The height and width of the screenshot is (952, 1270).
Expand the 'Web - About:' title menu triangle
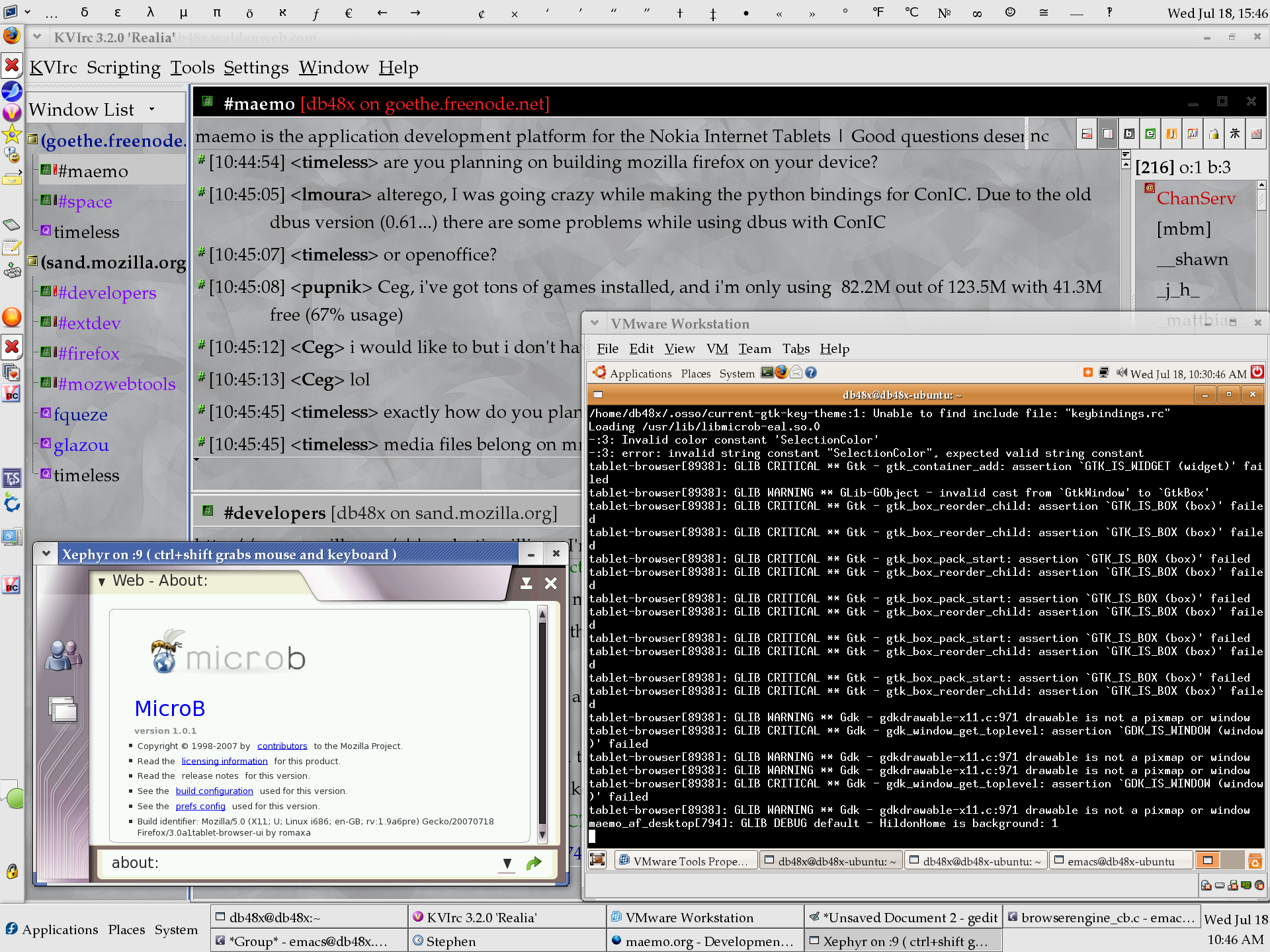point(102,582)
